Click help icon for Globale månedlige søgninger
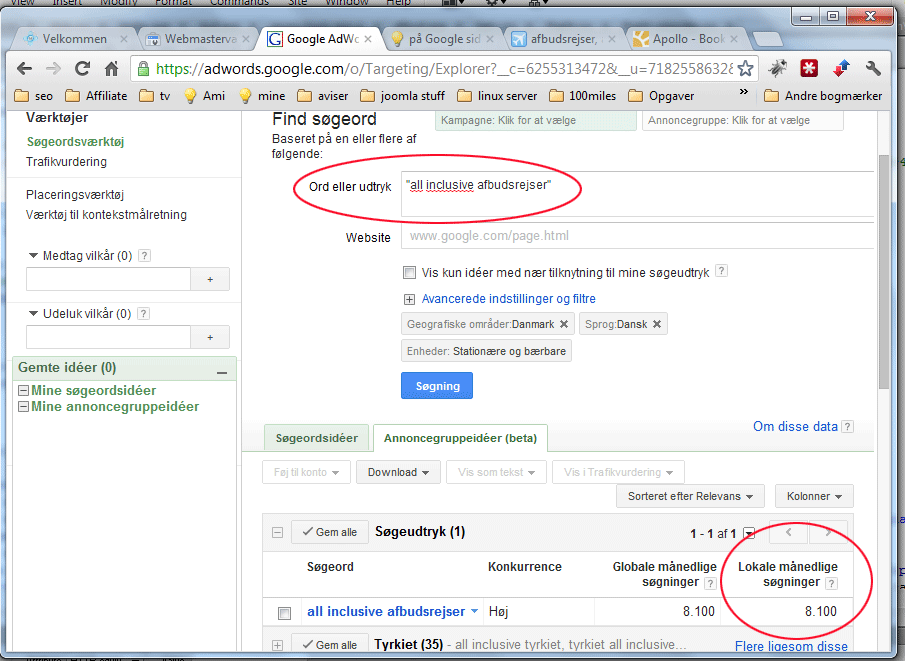The height and width of the screenshot is (661, 905). [x=710, y=583]
